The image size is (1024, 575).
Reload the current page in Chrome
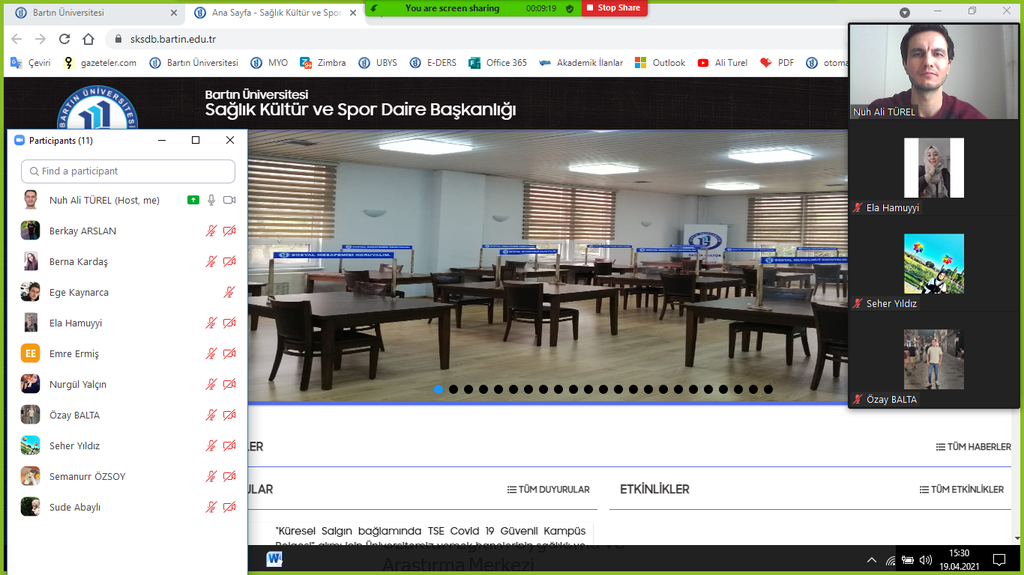coord(64,39)
